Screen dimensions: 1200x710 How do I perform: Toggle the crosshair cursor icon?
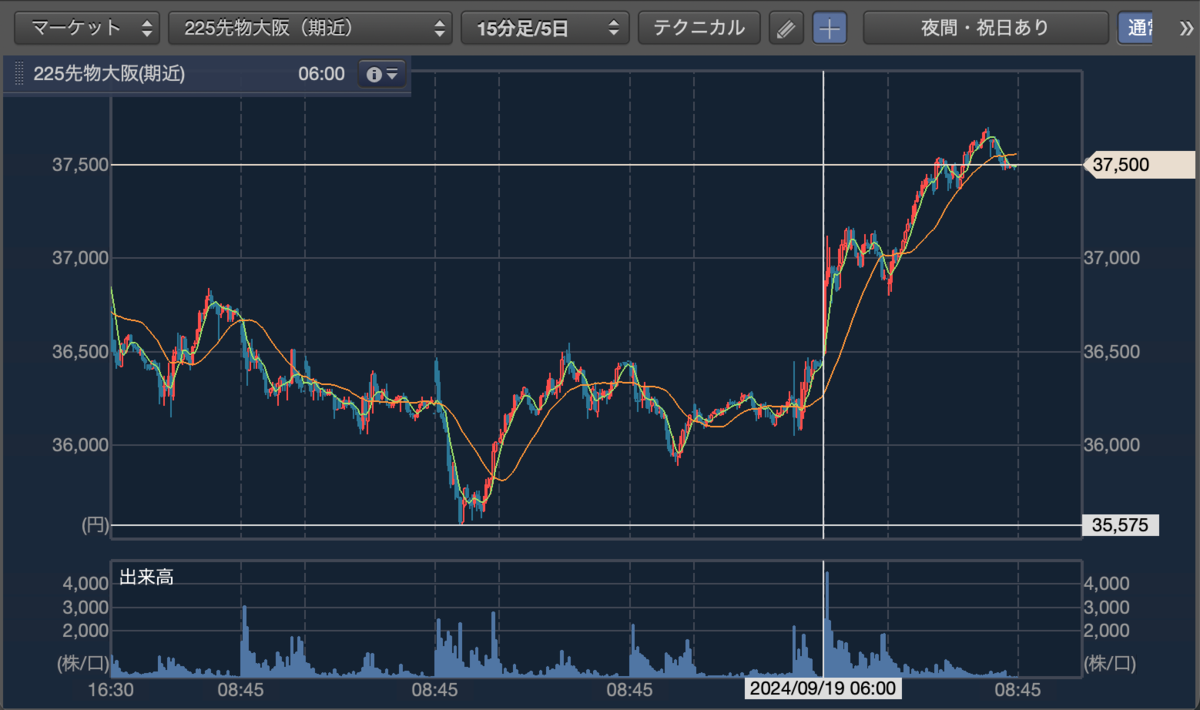(x=829, y=29)
